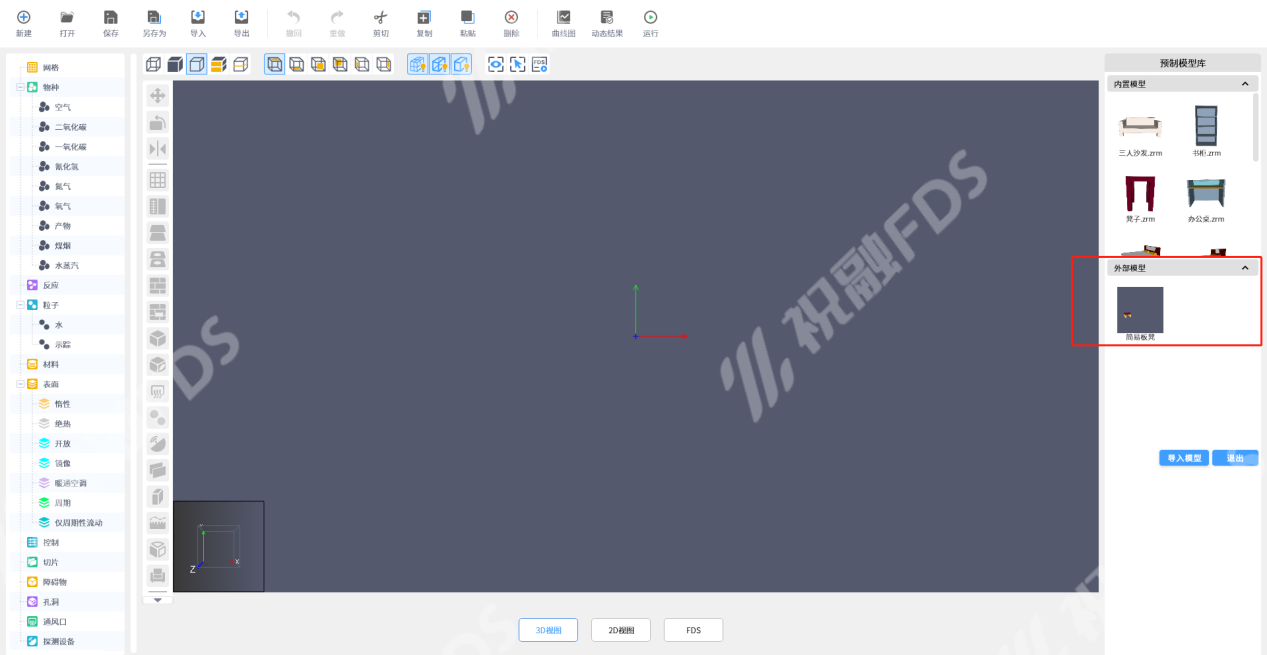Select 氧气 in the tree
The image size is (1267, 655).
[x=63, y=206]
